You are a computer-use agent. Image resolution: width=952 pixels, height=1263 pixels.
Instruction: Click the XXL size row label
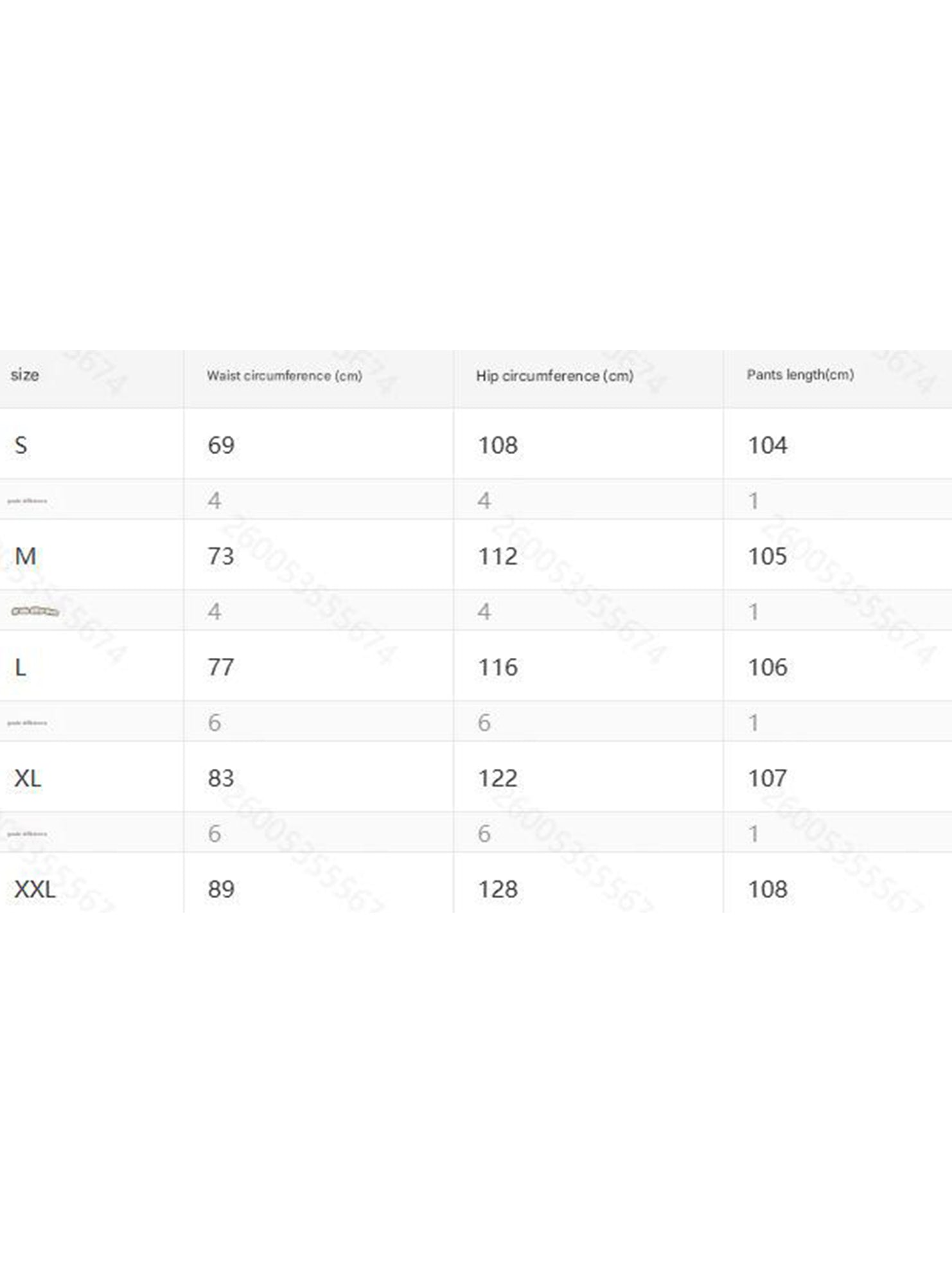pos(35,890)
